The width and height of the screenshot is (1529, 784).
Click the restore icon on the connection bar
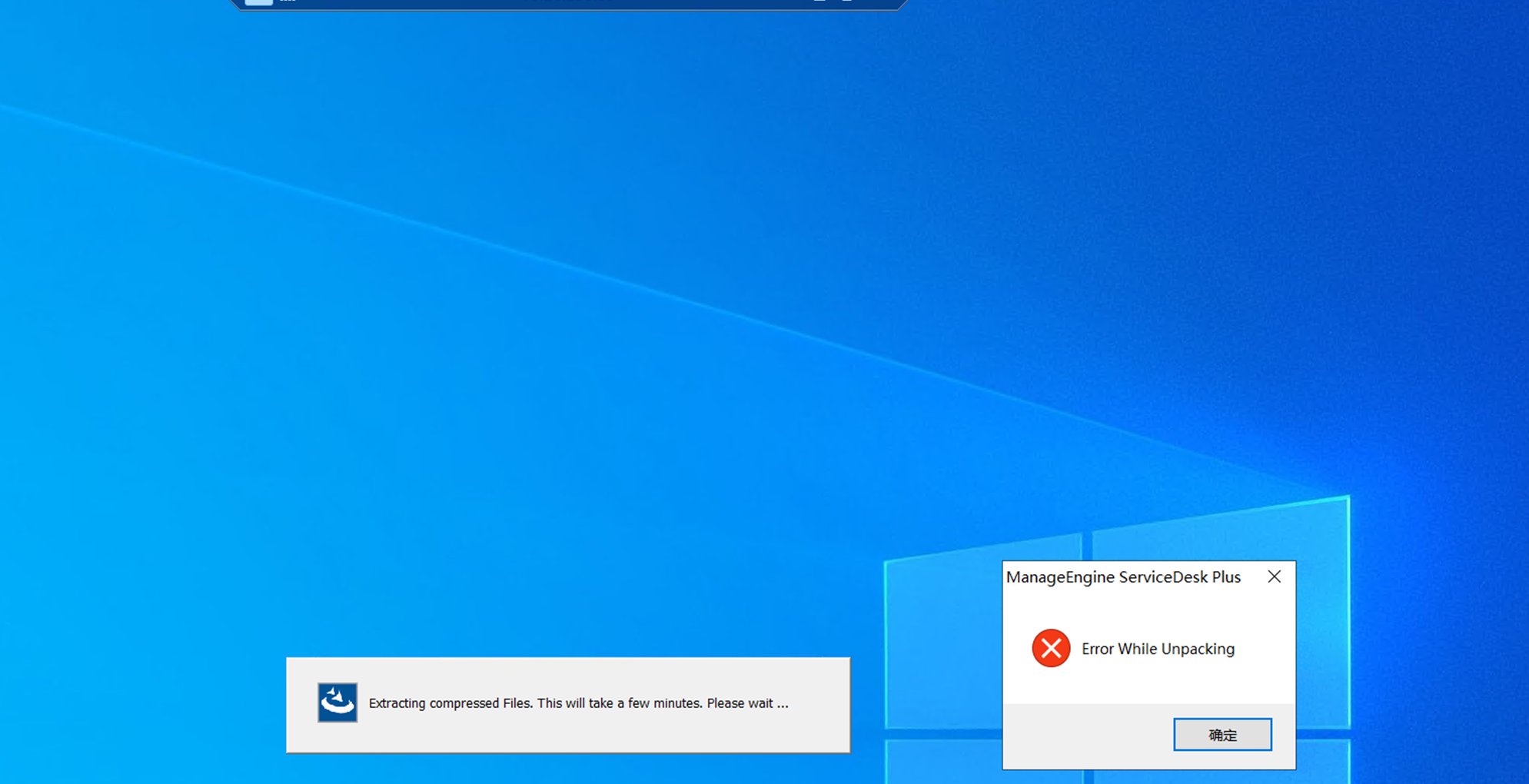(847, 2)
